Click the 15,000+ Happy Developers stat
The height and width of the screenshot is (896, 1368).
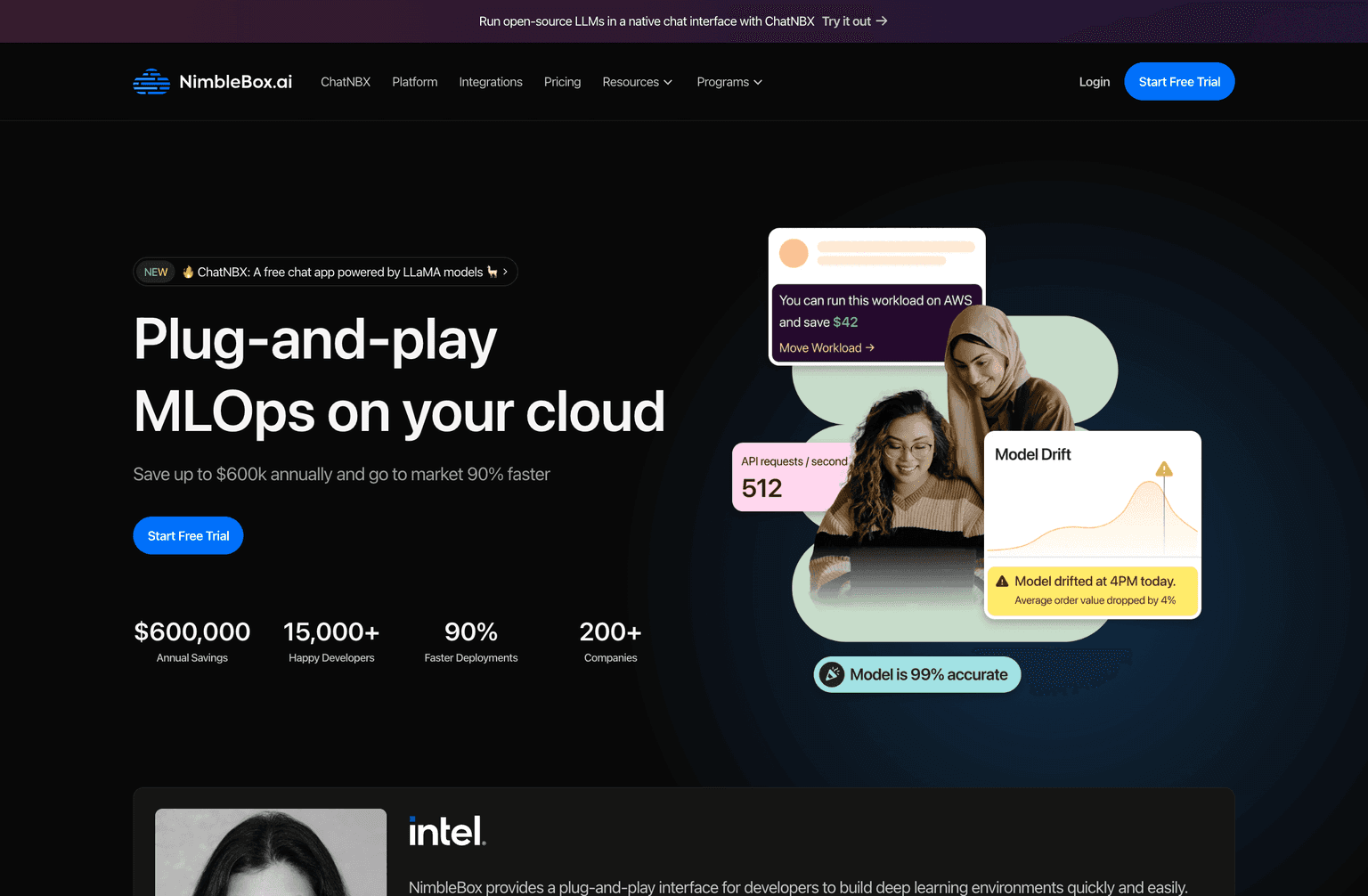(331, 641)
